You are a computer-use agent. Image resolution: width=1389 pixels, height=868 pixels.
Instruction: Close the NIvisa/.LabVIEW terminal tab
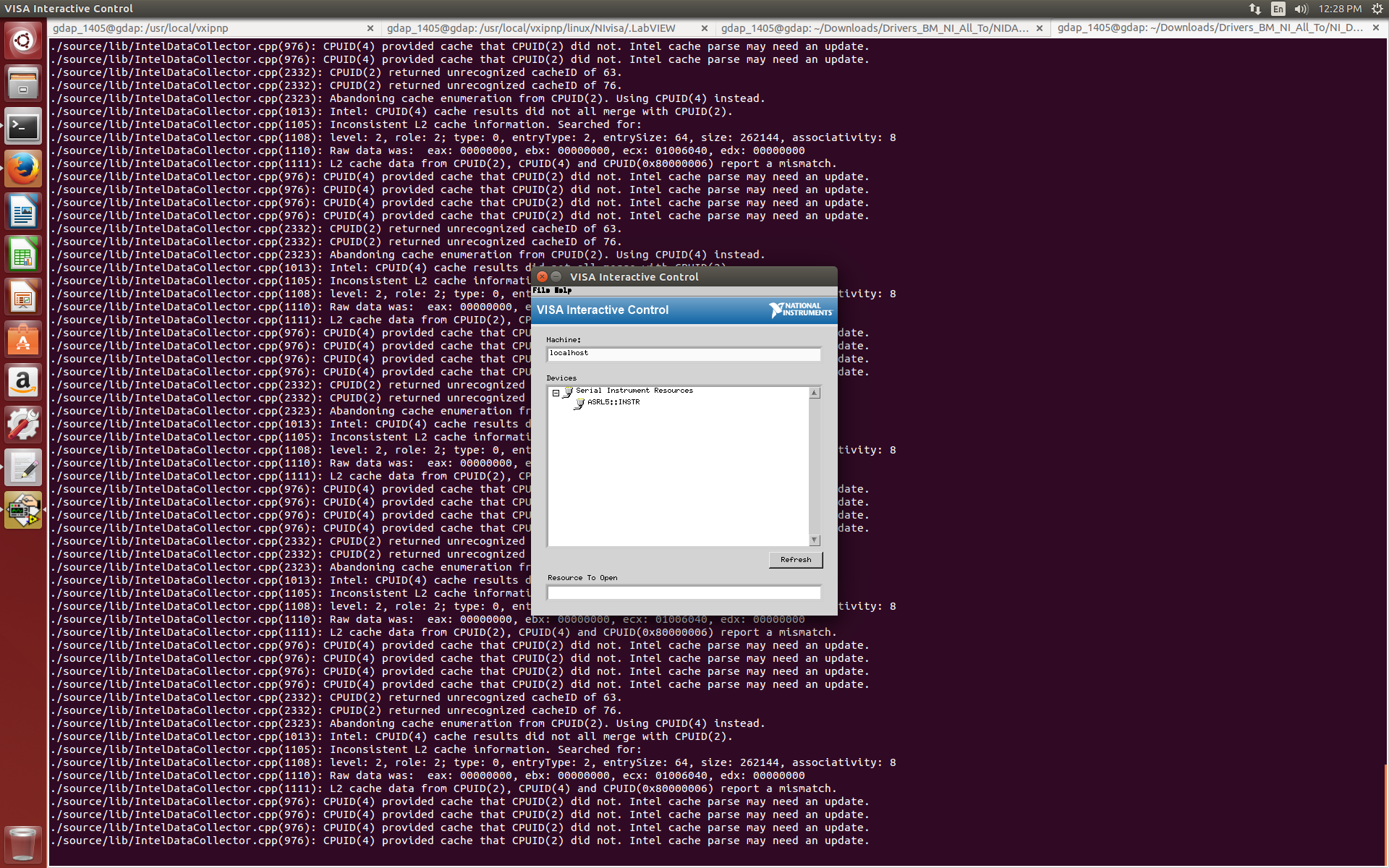click(x=705, y=28)
